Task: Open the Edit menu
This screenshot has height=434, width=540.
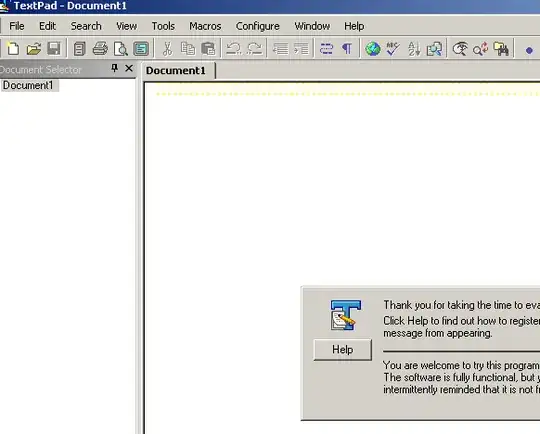Action: point(47,26)
